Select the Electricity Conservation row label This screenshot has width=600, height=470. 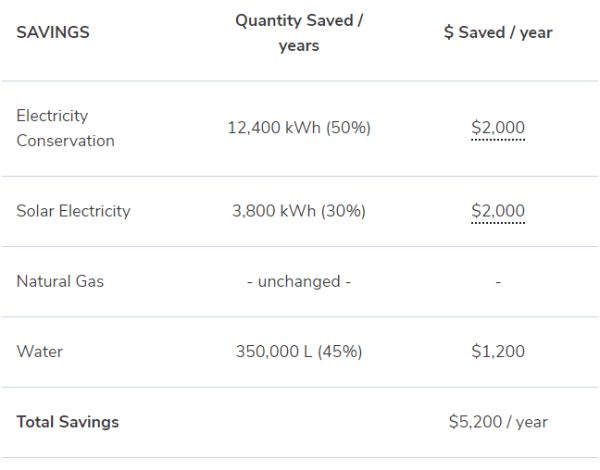click(65, 128)
